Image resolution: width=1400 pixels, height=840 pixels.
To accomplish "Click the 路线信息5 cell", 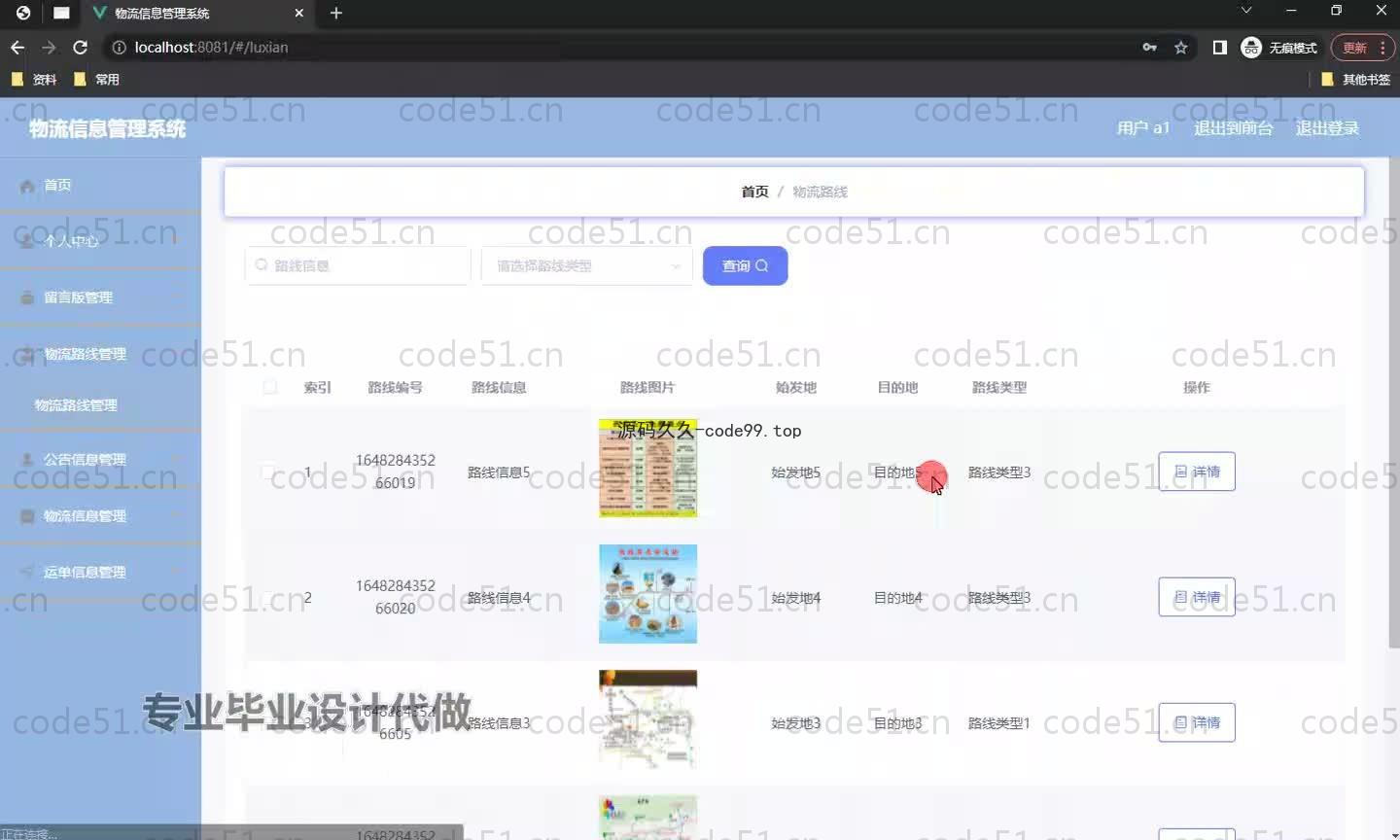I will point(499,472).
